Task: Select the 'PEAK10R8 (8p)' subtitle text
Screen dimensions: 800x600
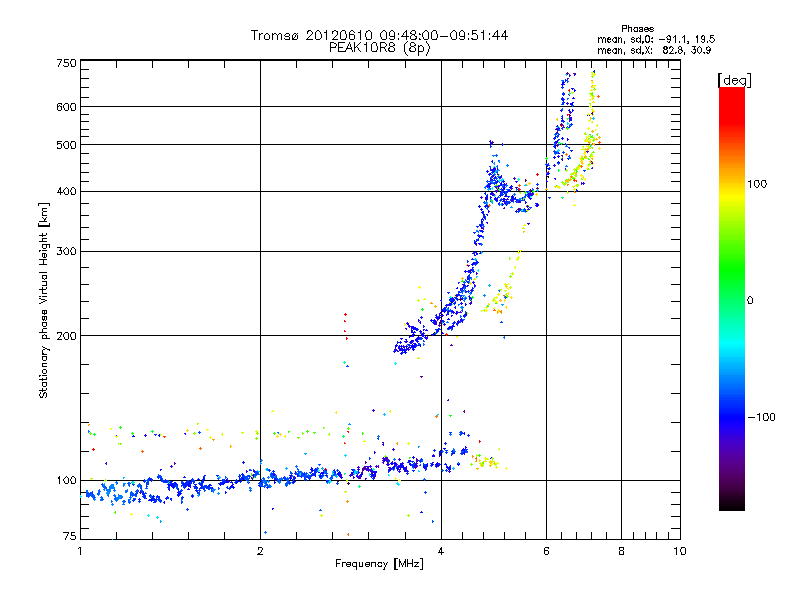Action: click(379, 47)
